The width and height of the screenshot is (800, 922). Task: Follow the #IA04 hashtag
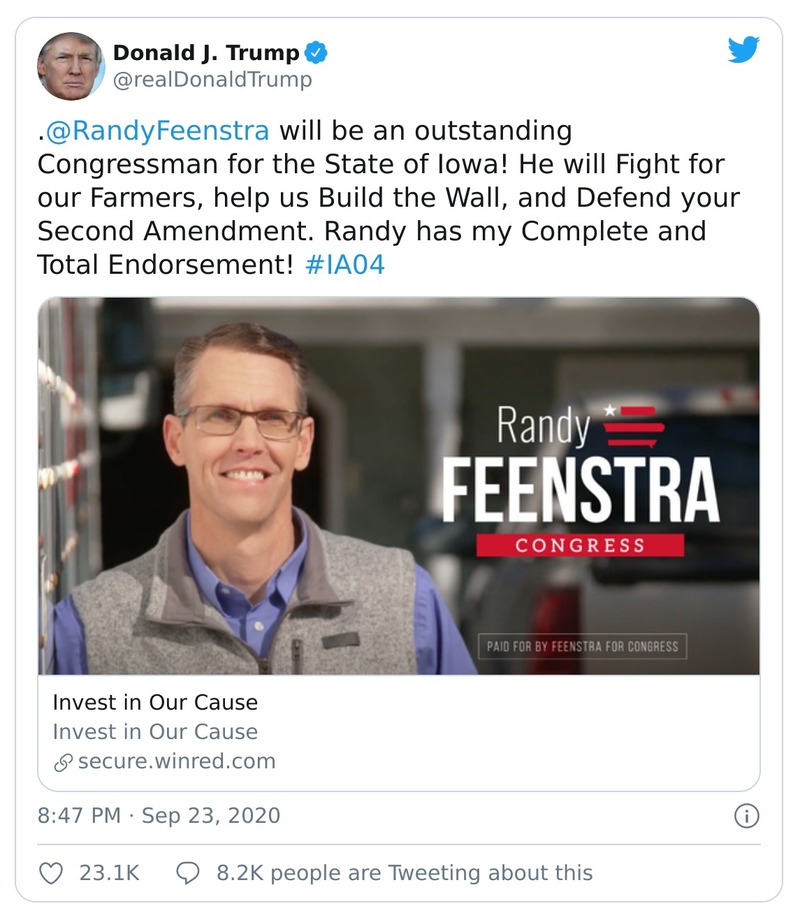click(341, 266)
